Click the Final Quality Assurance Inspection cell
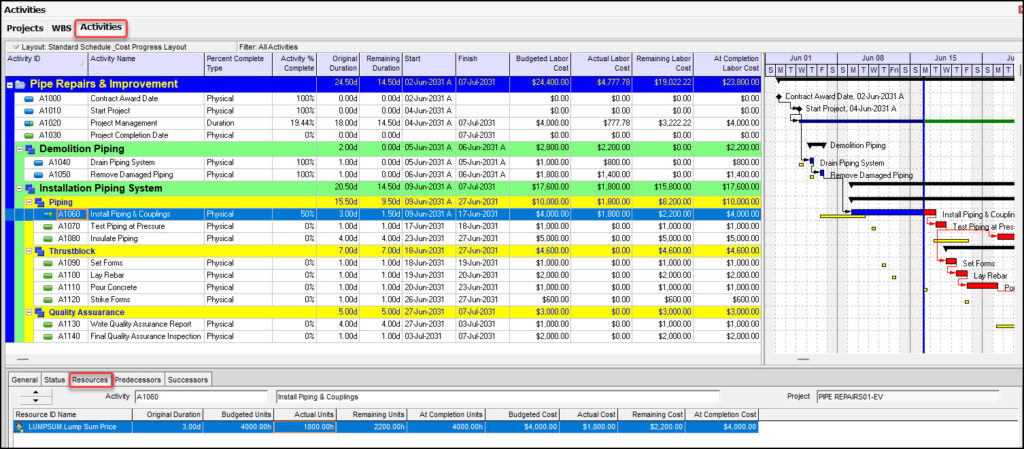The height and width of the screenshot is (449, 1024). point(146,337)
